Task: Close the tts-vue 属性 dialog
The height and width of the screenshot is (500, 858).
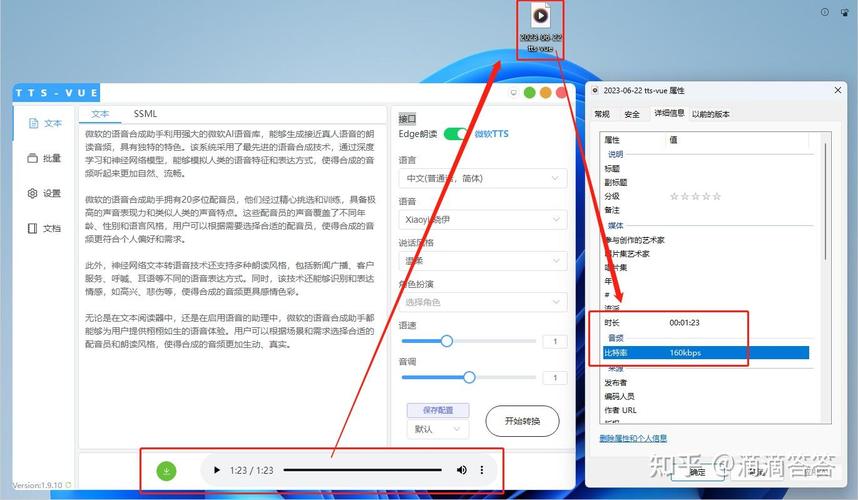Action: click(x=838, y=90)
